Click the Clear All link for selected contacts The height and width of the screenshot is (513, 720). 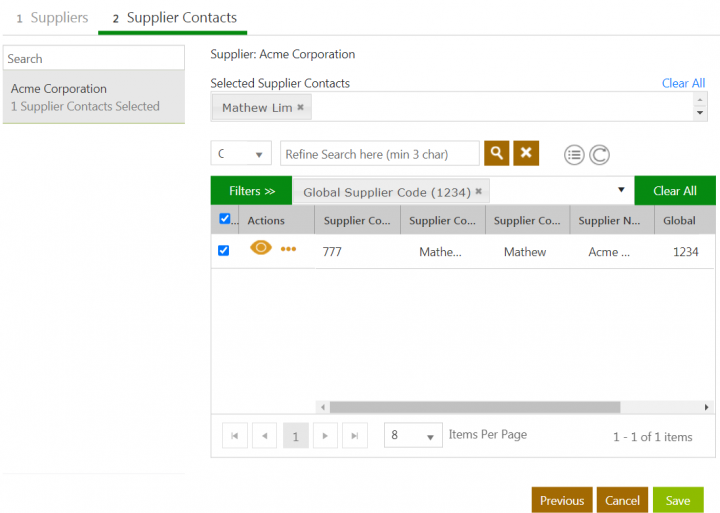pyautogui.click(x=683, y=83)
